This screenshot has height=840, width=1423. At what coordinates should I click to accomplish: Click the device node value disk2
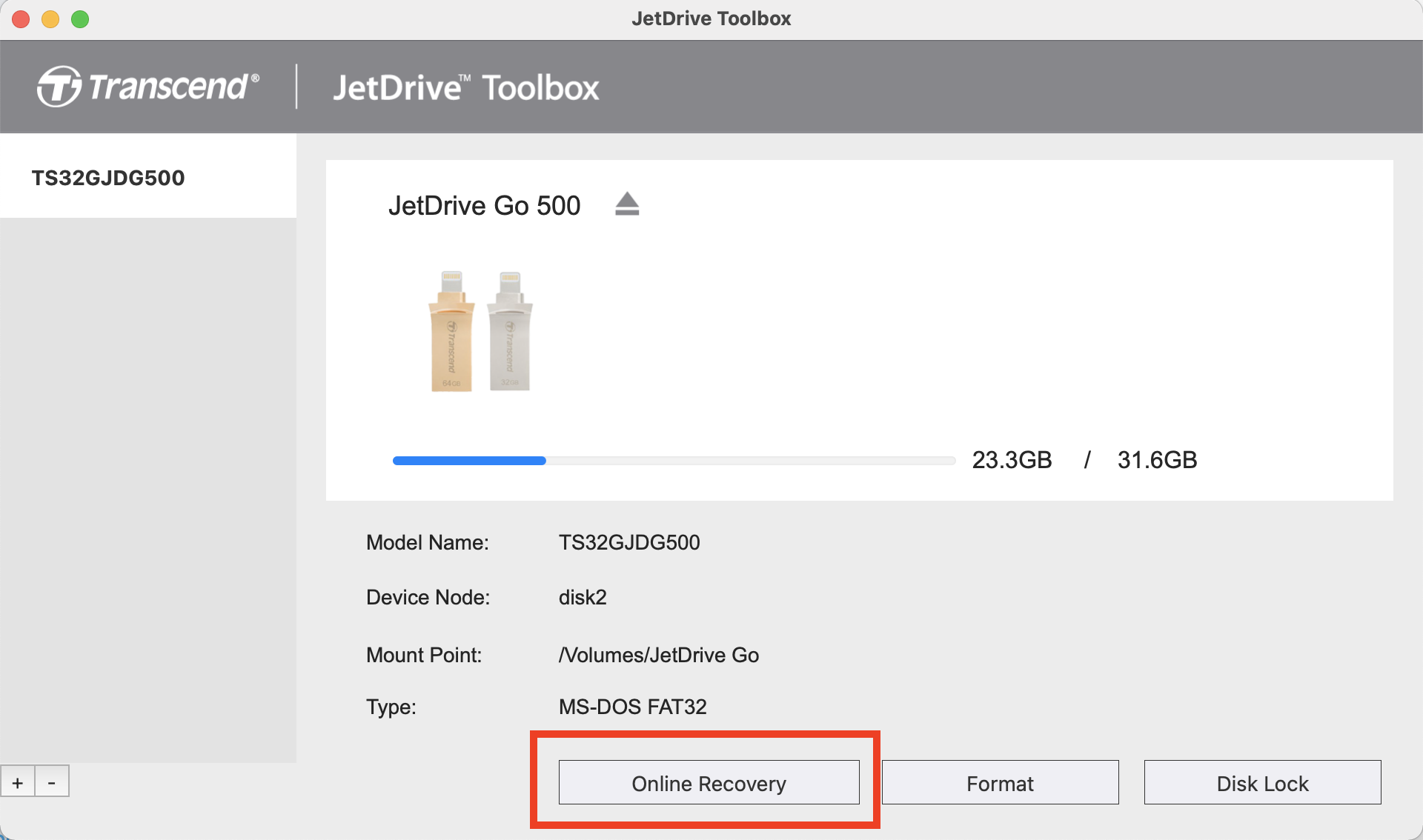point(583,597)
